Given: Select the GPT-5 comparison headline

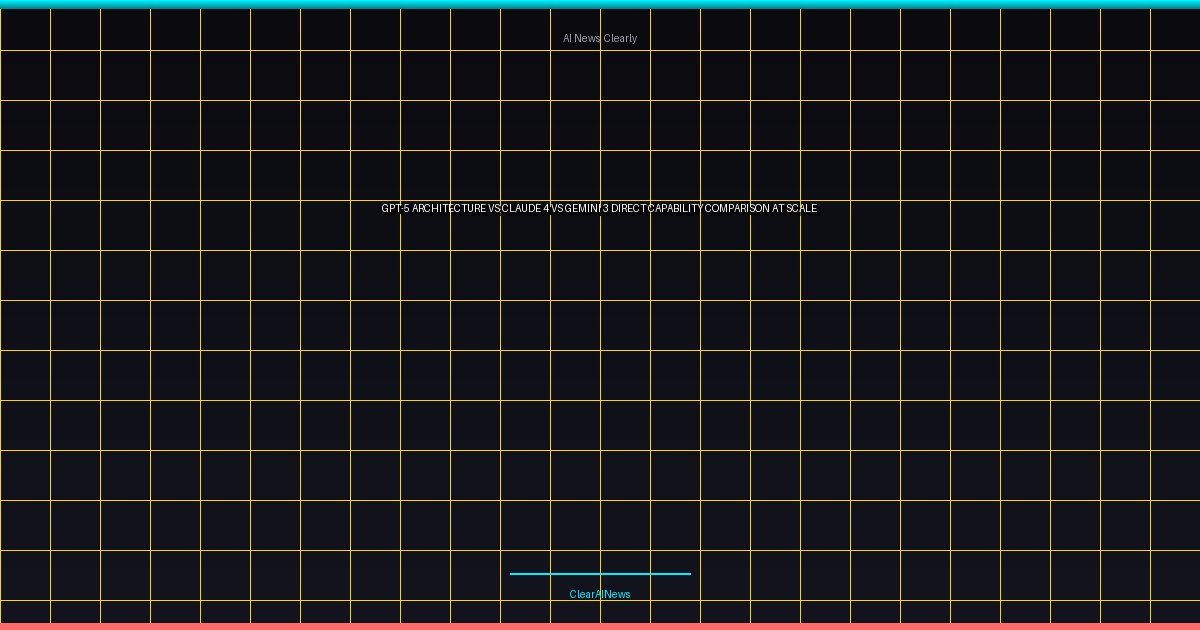Looking at the screenshot, I should pos(598,209).
